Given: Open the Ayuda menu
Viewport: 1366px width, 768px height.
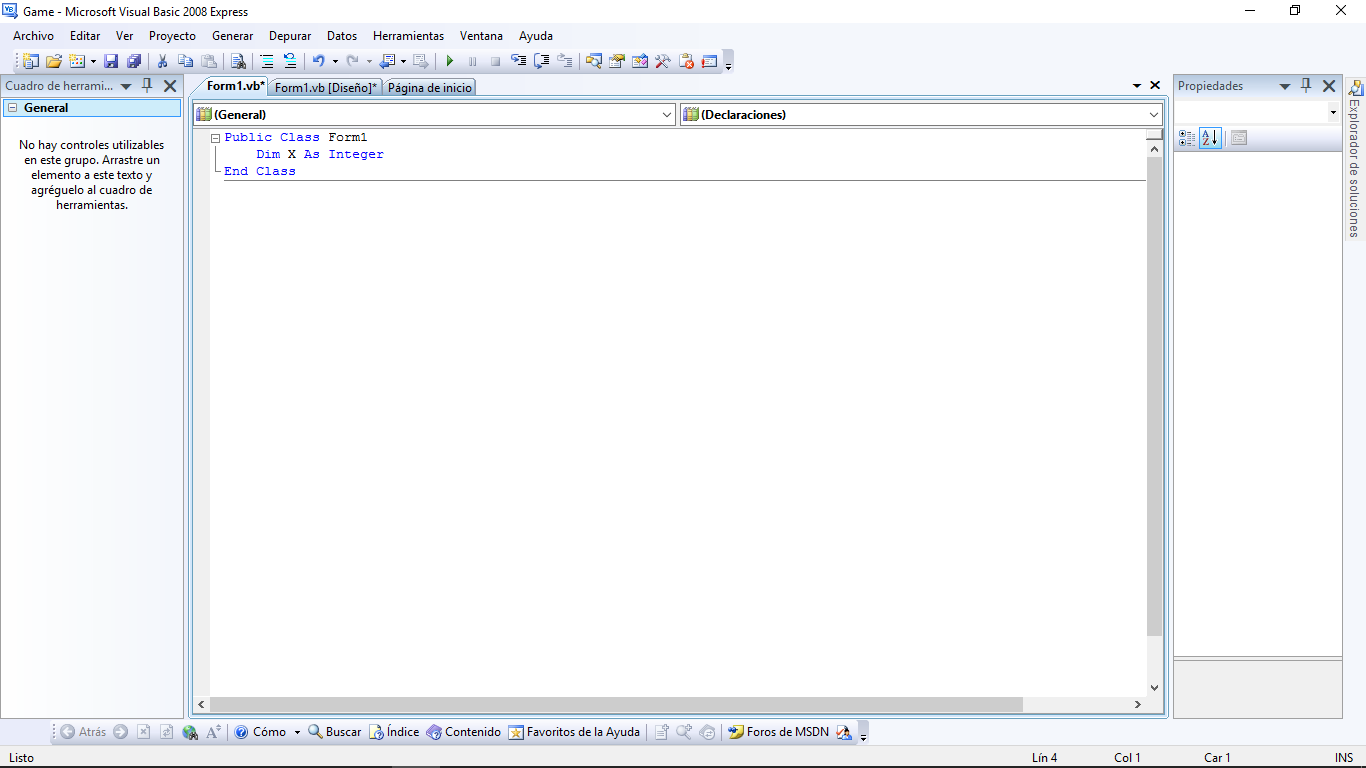Looking at the screenshot, I should pyautogui.click(x=536, y=35).
